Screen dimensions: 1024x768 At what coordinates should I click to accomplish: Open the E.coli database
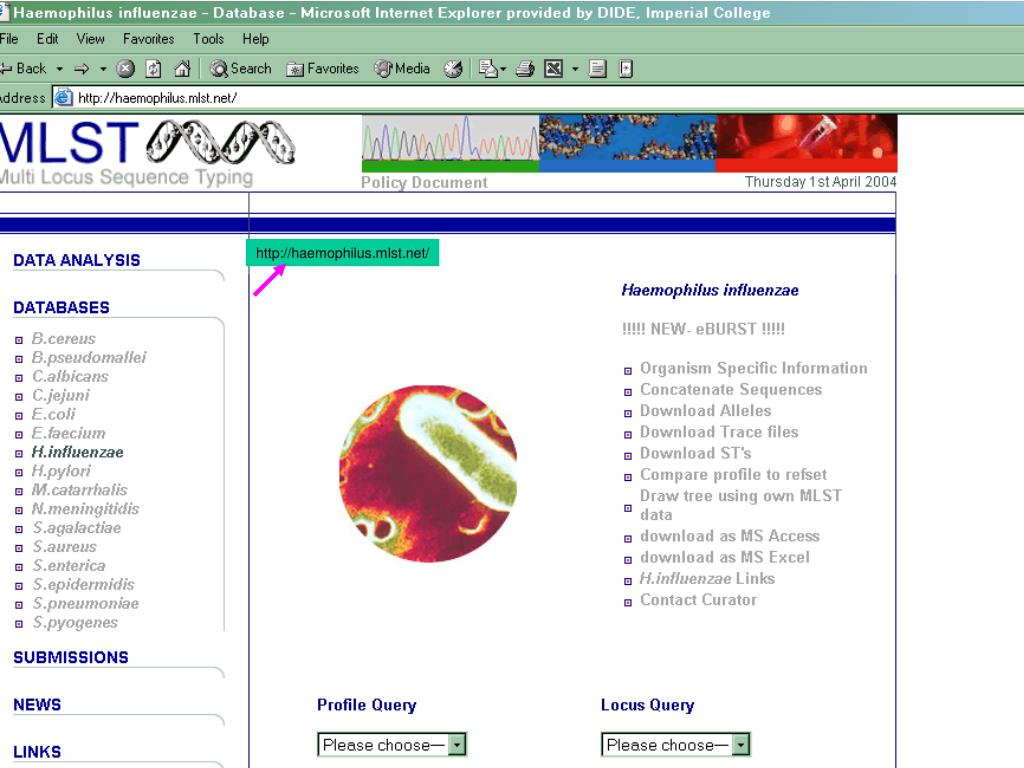point(54,415)
